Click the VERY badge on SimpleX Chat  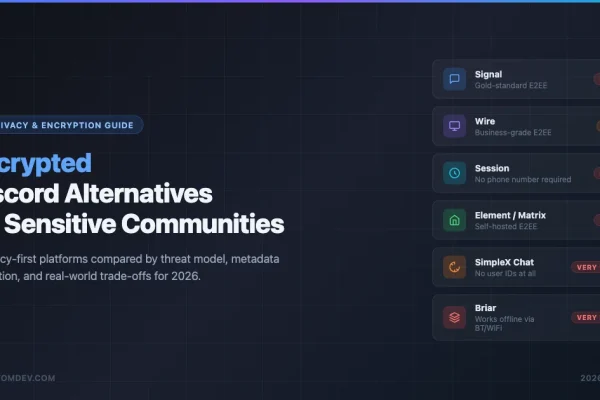coord(585,267)
